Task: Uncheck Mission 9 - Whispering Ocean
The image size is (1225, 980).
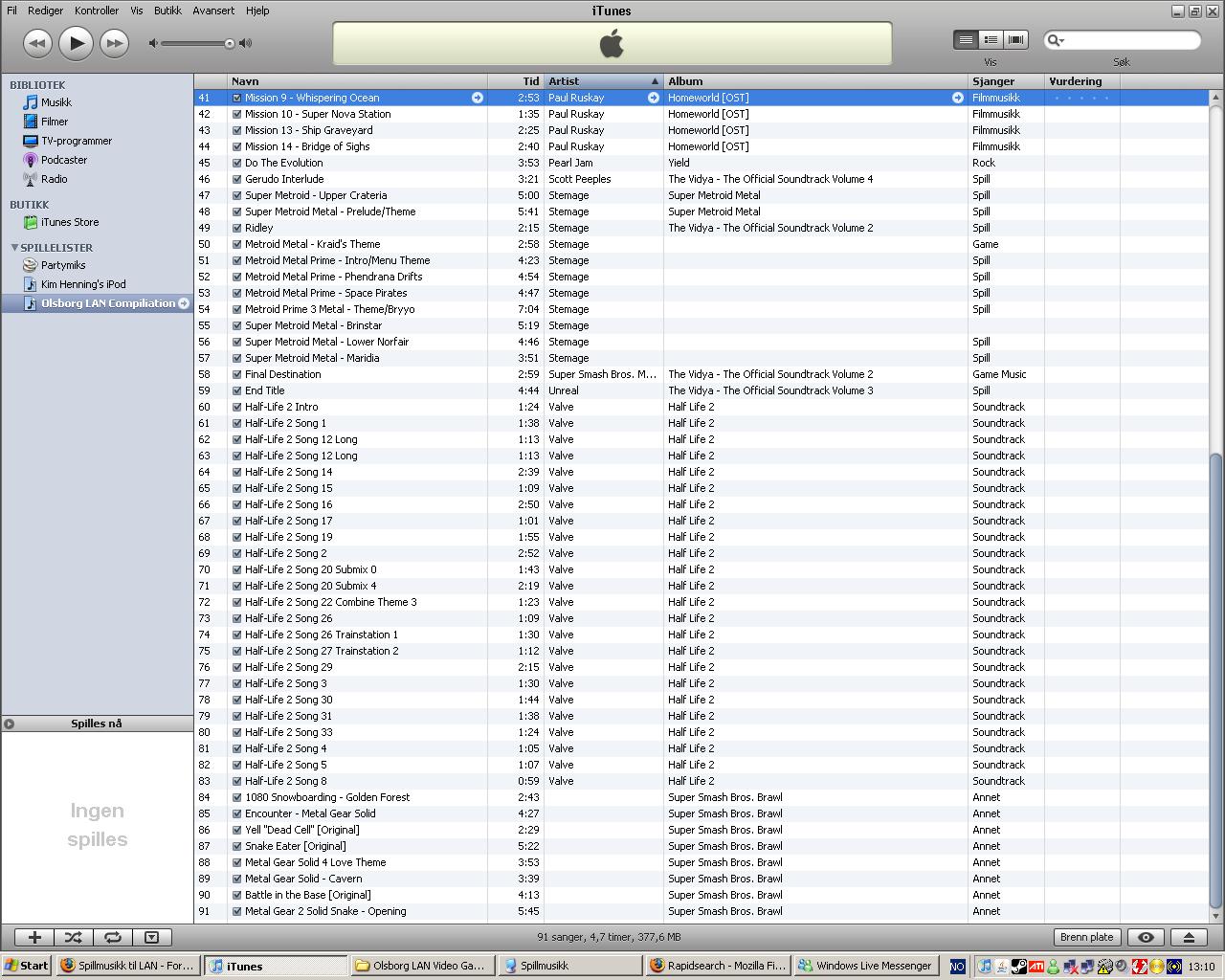Action: click(236, 98)
